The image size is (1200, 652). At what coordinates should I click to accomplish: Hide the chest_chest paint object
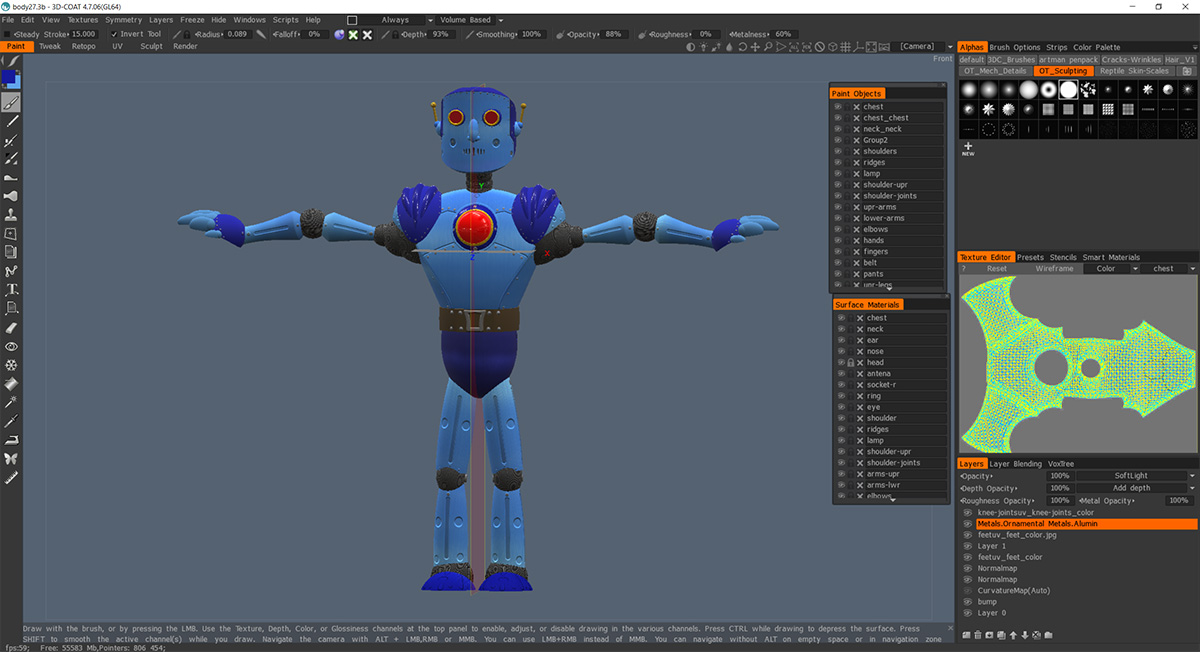838,118
